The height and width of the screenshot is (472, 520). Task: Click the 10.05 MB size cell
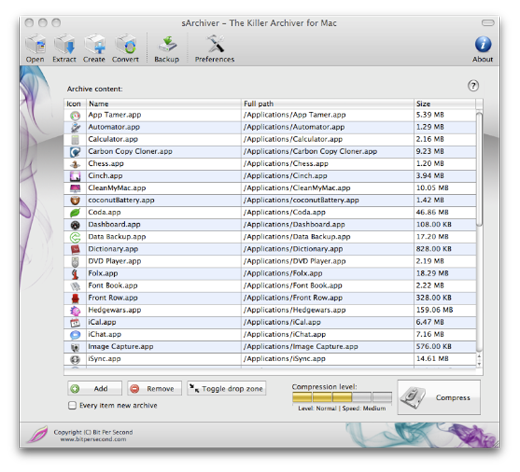point(445,188)
